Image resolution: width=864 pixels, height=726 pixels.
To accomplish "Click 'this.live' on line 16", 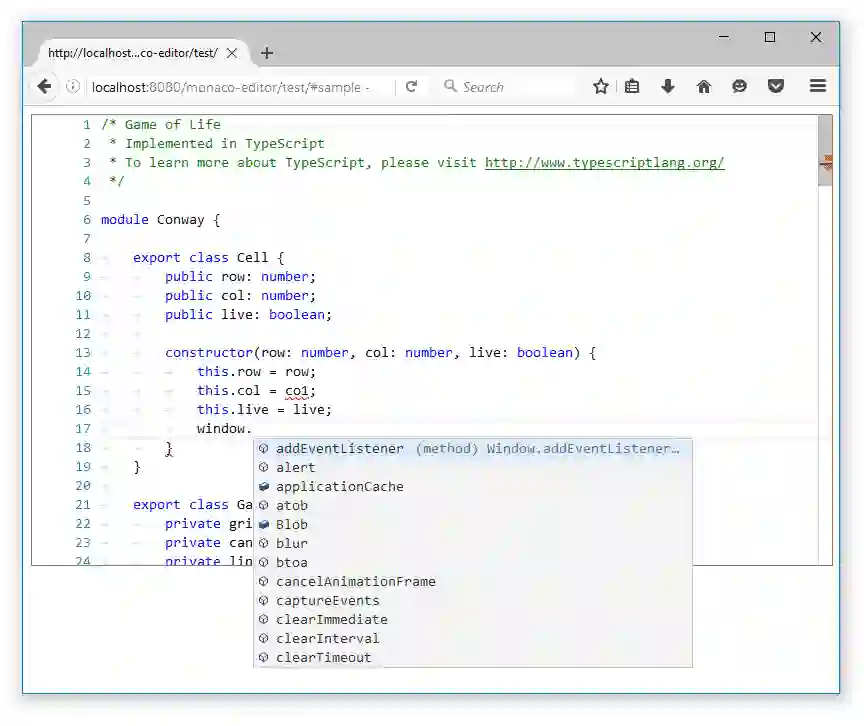I will [233, 410].
